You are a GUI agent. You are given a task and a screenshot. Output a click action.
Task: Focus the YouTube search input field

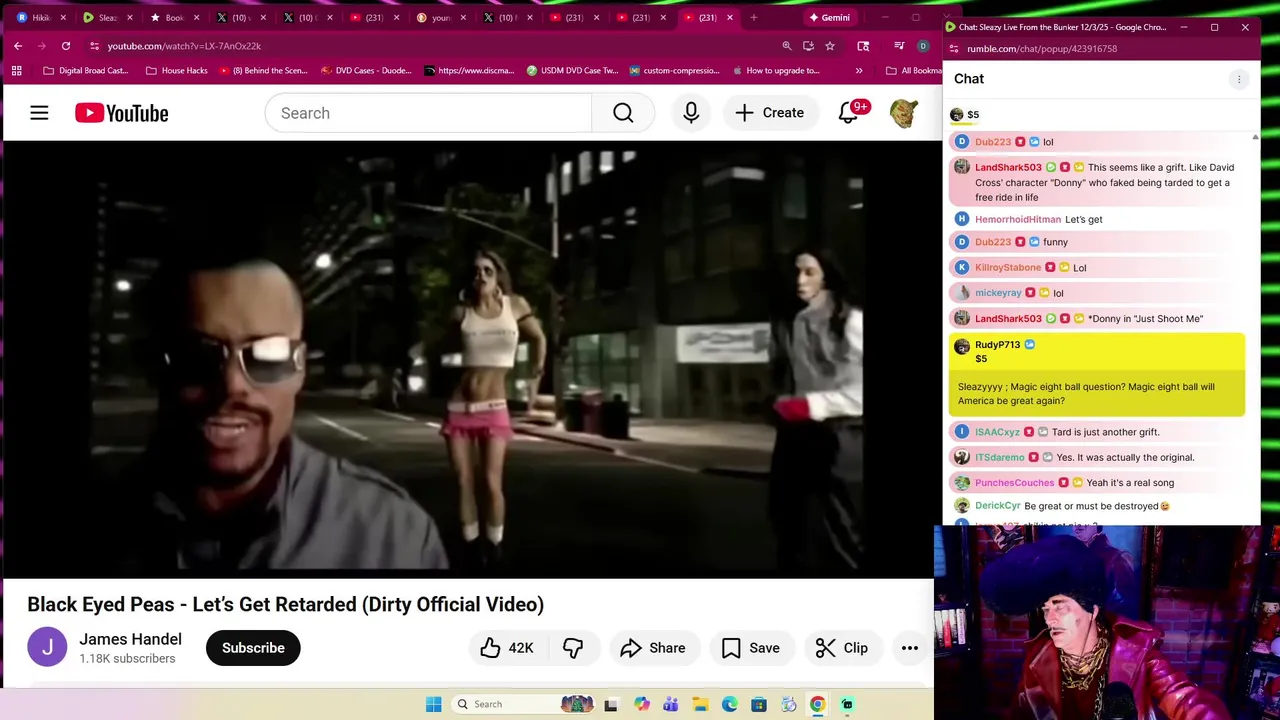[429, 113]
